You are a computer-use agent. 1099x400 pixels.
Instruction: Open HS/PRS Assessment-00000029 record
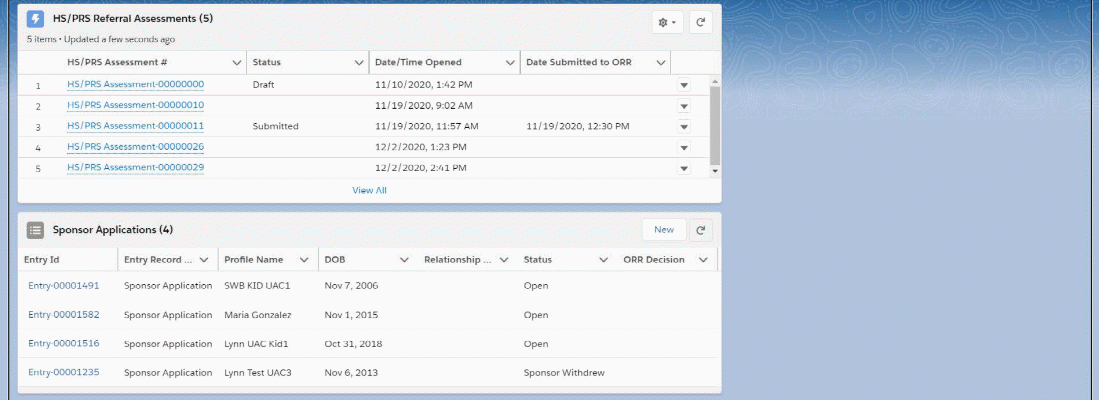[135, 168]
